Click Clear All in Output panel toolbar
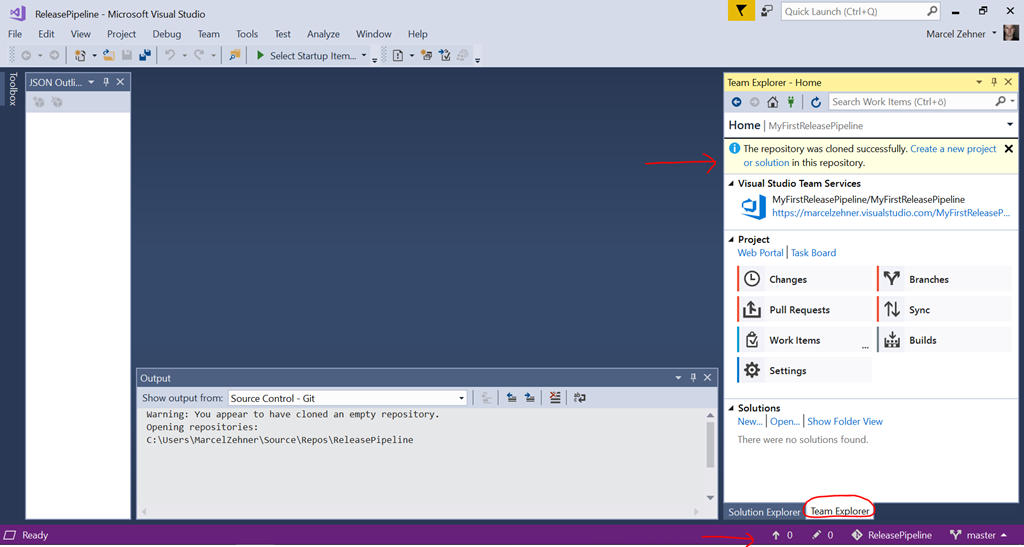 [556, 398]
